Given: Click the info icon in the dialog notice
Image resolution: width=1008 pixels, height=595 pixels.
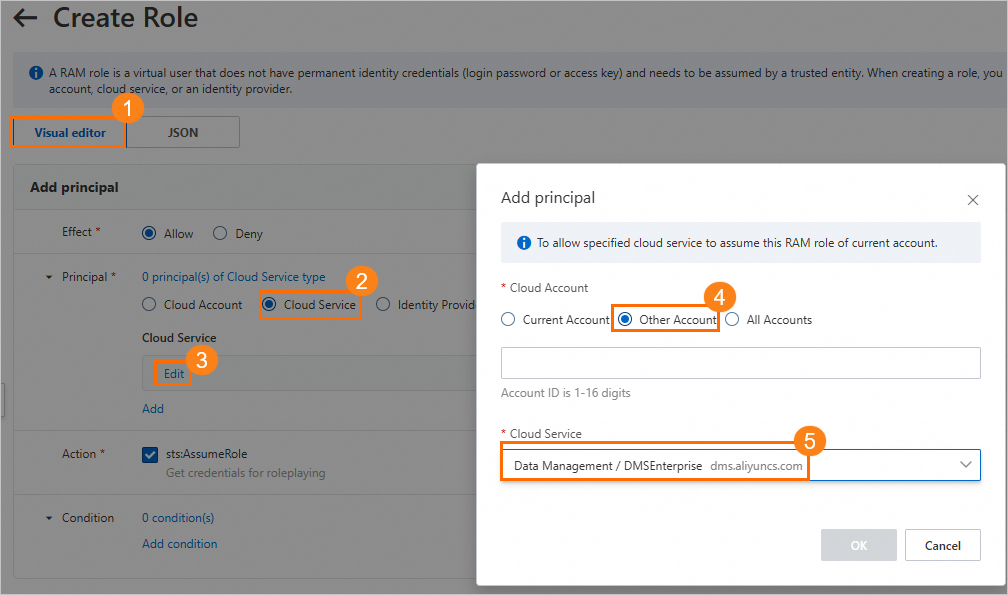Looking at the screenshot, I should pos(524,243).
